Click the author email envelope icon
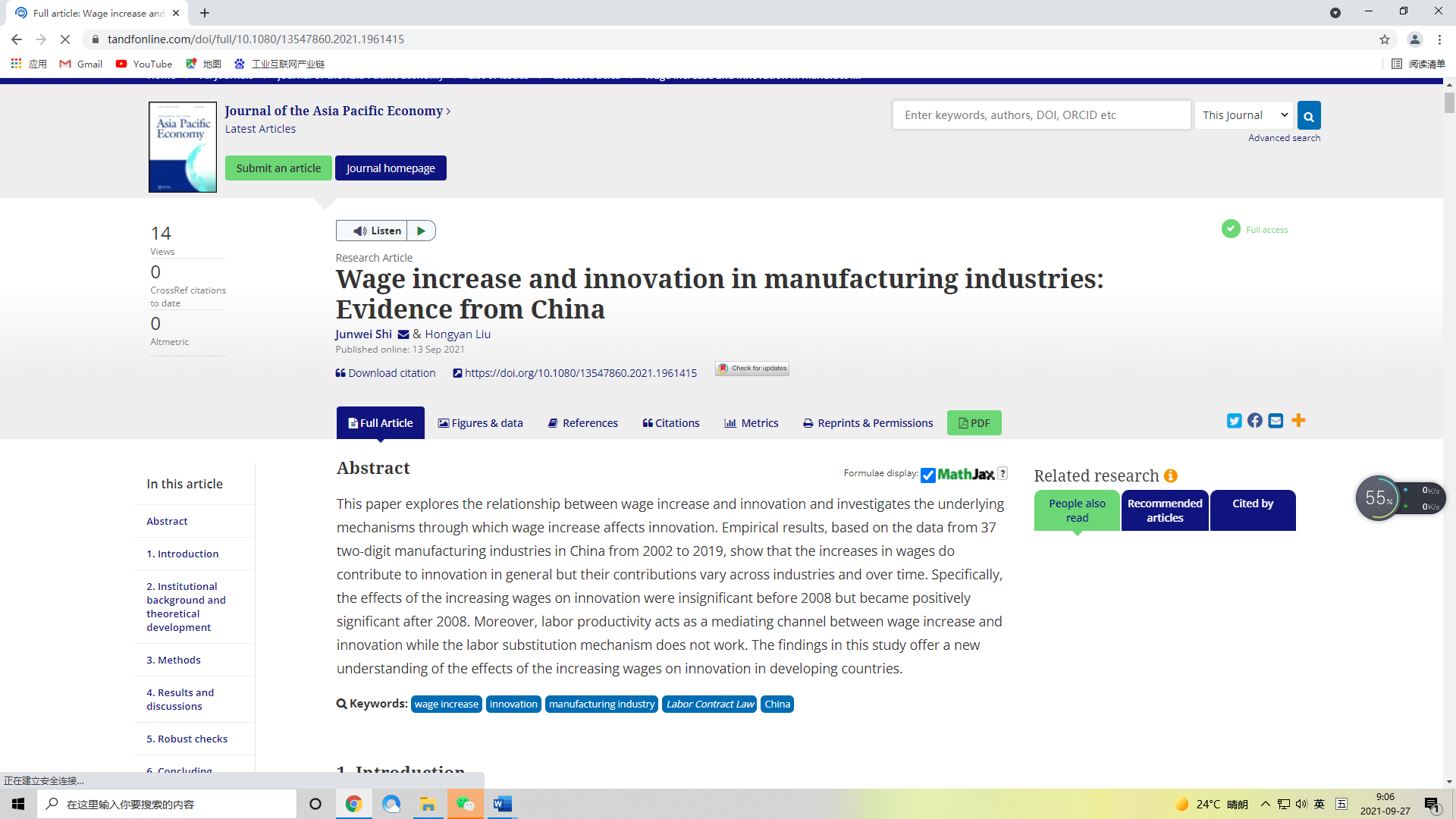Viewport: 1456px width, 819px height. [x=403, y=334]
